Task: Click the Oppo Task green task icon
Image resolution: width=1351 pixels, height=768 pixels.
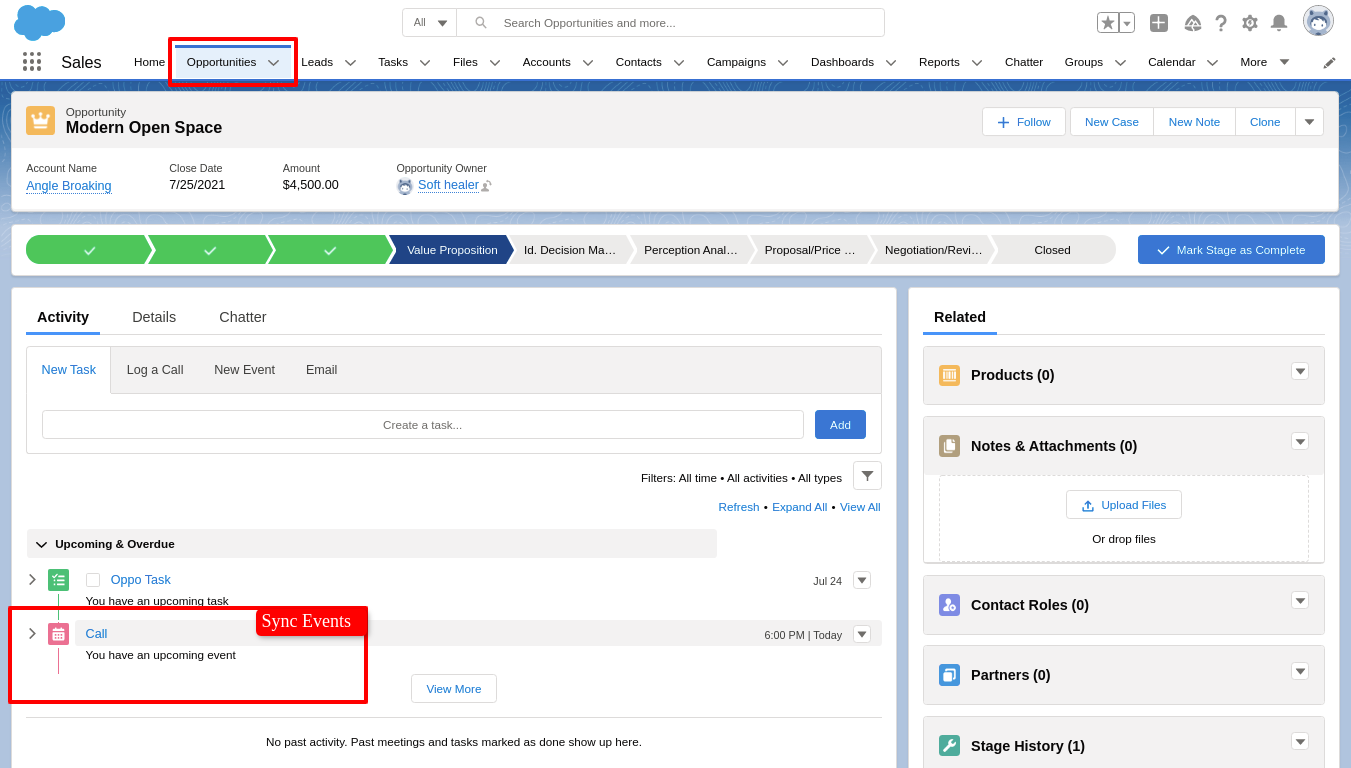Action: point(58,580)
